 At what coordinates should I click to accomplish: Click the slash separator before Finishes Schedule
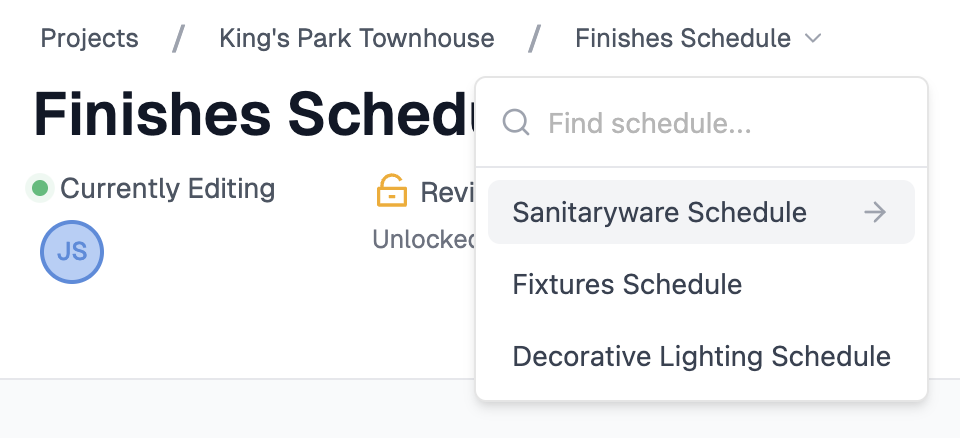535,39
